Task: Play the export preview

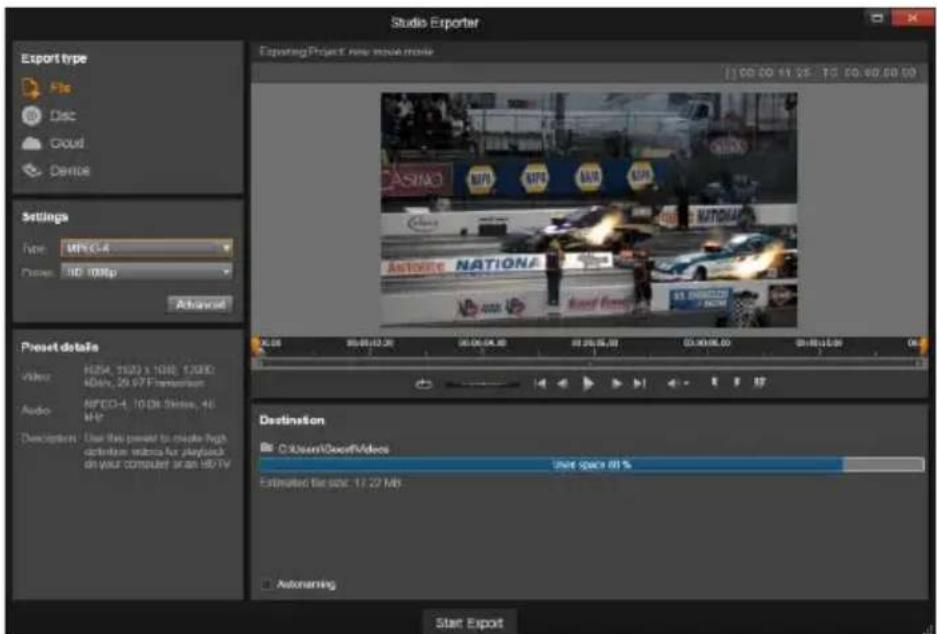Action: pyautogui.click(x=588, y=384)
